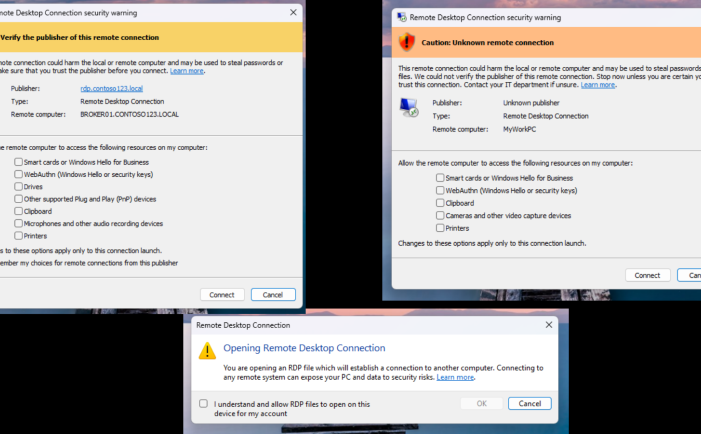Viewport: 701px width, 434px height.
Task: Click BROKER01.CONTOSO123.LOCAL remote computer text
Action: pos(129,114)
